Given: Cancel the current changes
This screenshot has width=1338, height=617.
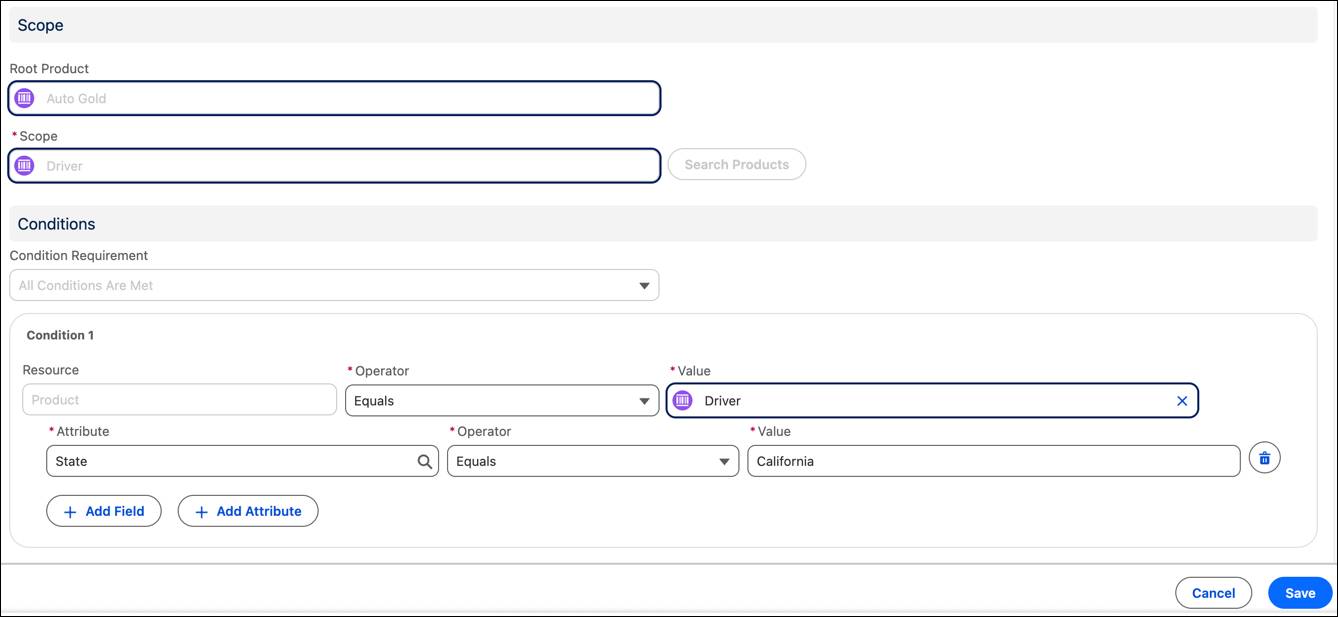Looking at the screenshot, I should 1213,592.
